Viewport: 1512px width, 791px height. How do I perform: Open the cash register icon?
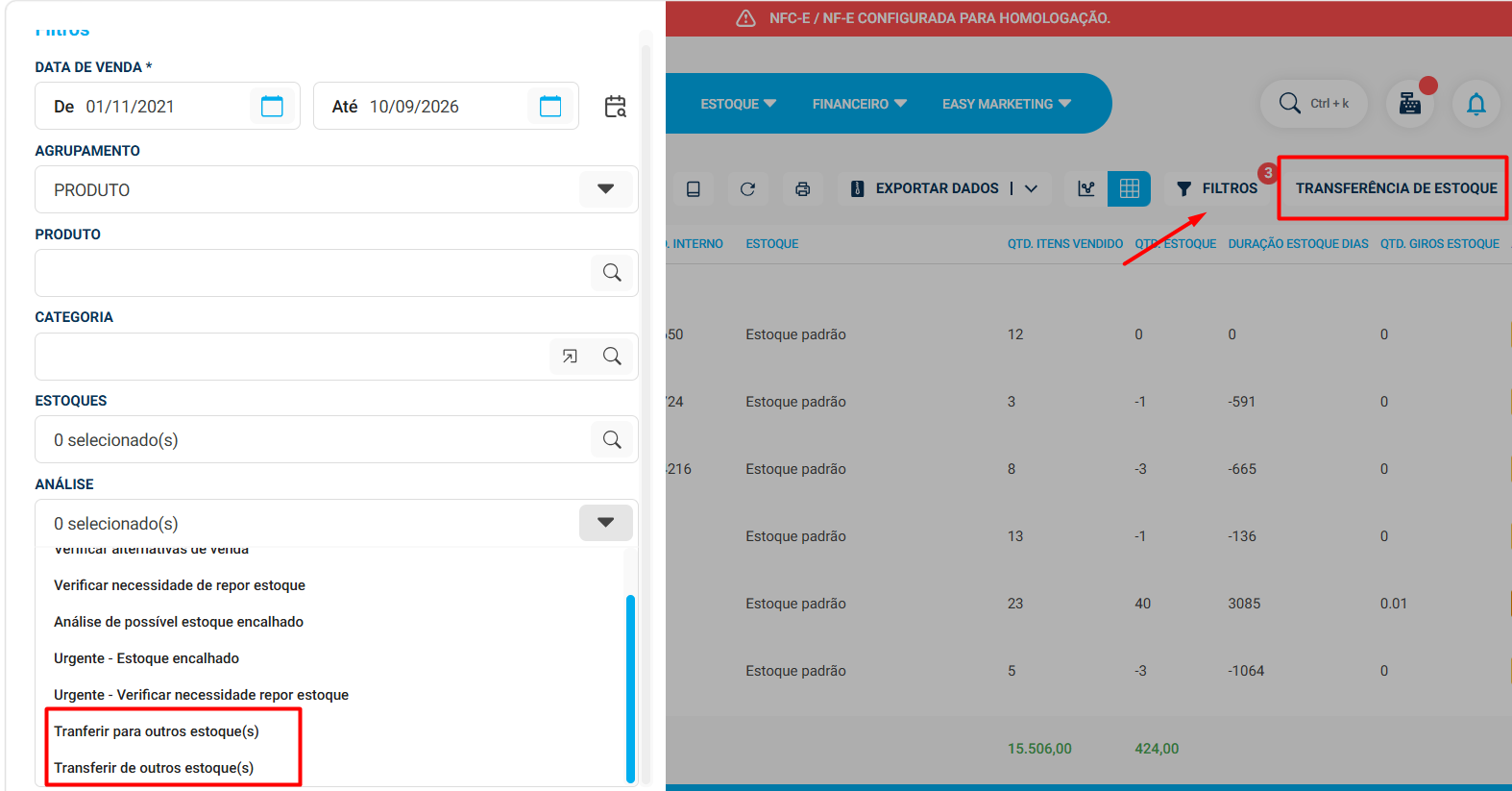(x=1410, y=104)
